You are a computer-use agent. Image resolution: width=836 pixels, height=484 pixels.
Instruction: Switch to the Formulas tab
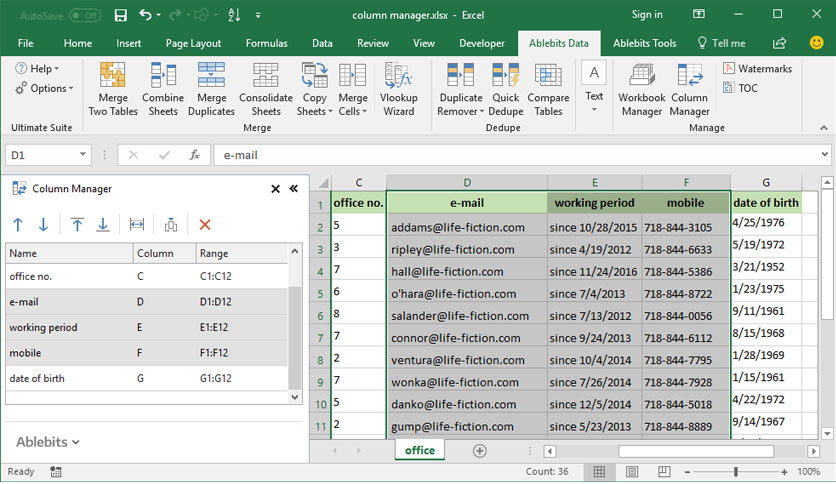click(x=267, y=43)
